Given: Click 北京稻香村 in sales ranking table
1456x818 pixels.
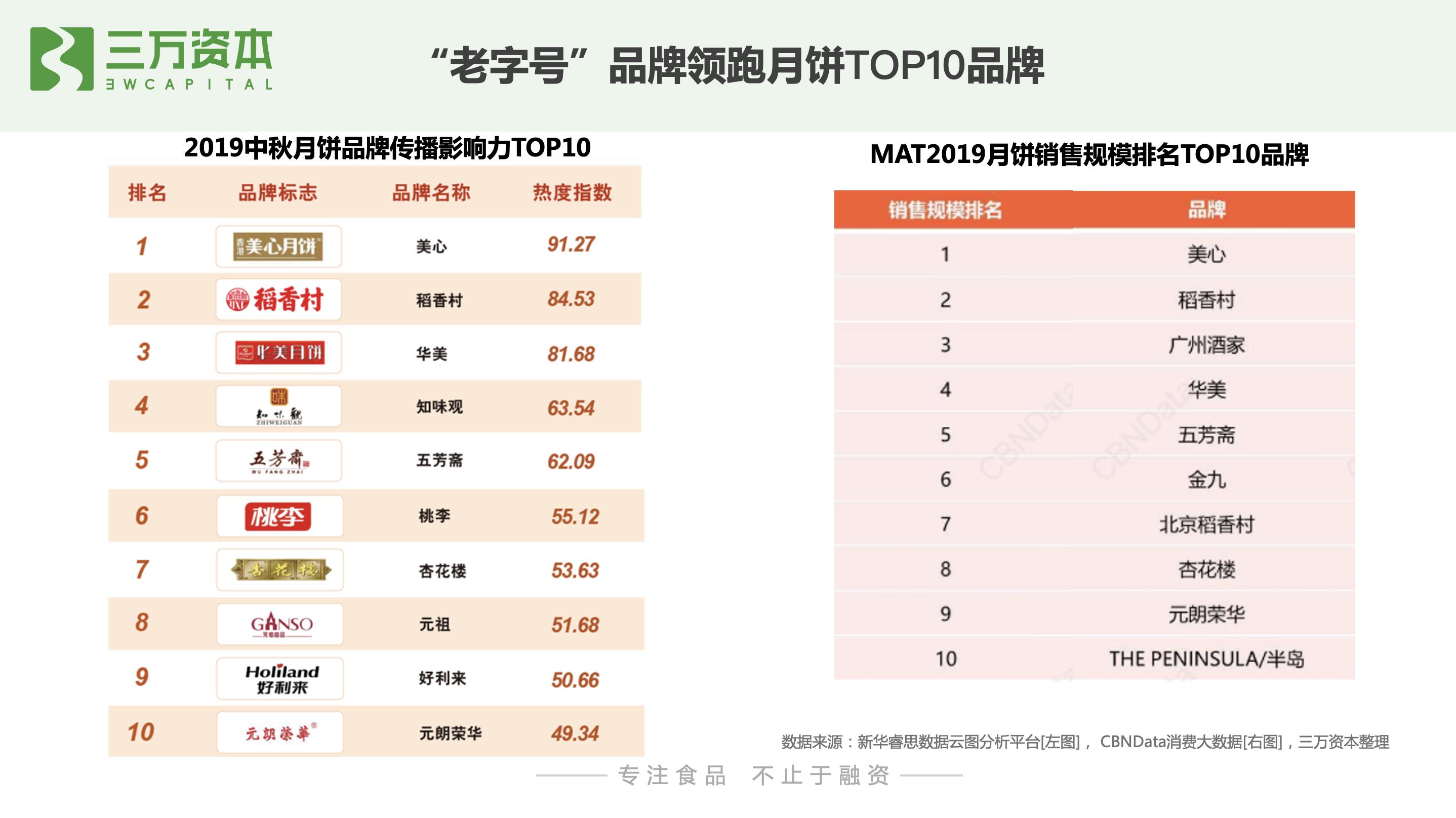Looking at the screenshot, I should pyautogui.click(x=1207, y=524).
